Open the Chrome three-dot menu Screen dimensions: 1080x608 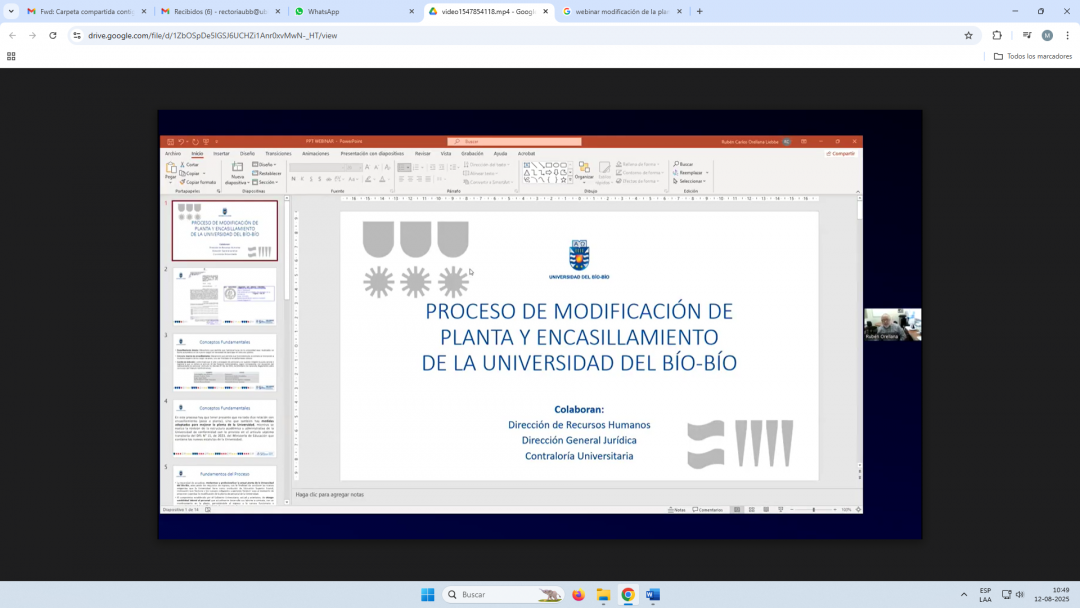(x=1067, y=35)
